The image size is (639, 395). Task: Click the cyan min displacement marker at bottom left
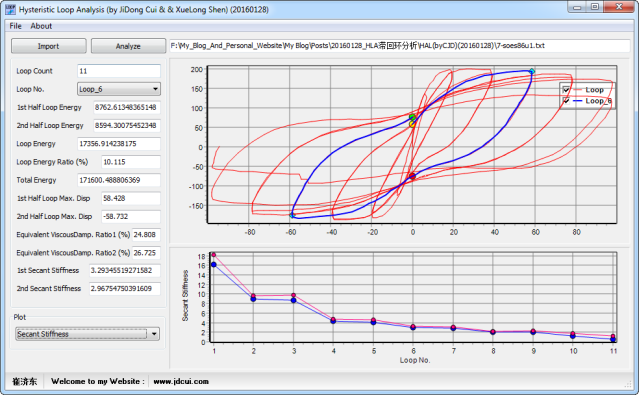[292, 215]
